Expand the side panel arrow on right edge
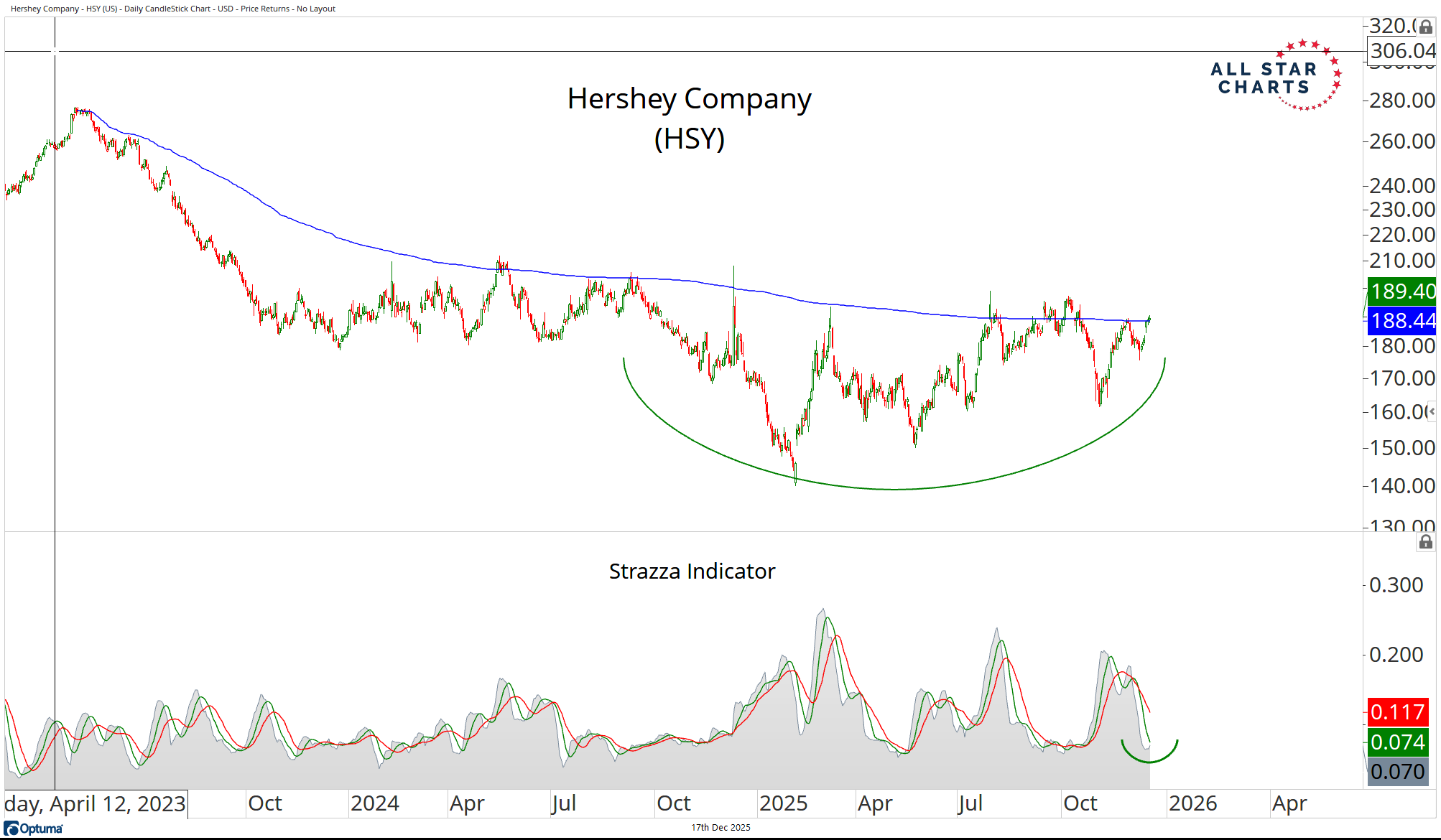Screen dimensions: 1441x840 pyautogui.click(x=1431, y=411)
